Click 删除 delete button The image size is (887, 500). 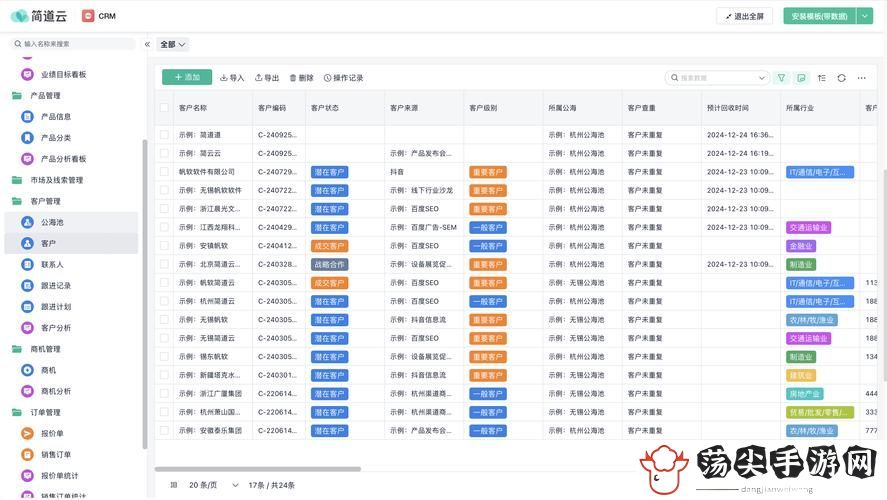coord(302,78)
